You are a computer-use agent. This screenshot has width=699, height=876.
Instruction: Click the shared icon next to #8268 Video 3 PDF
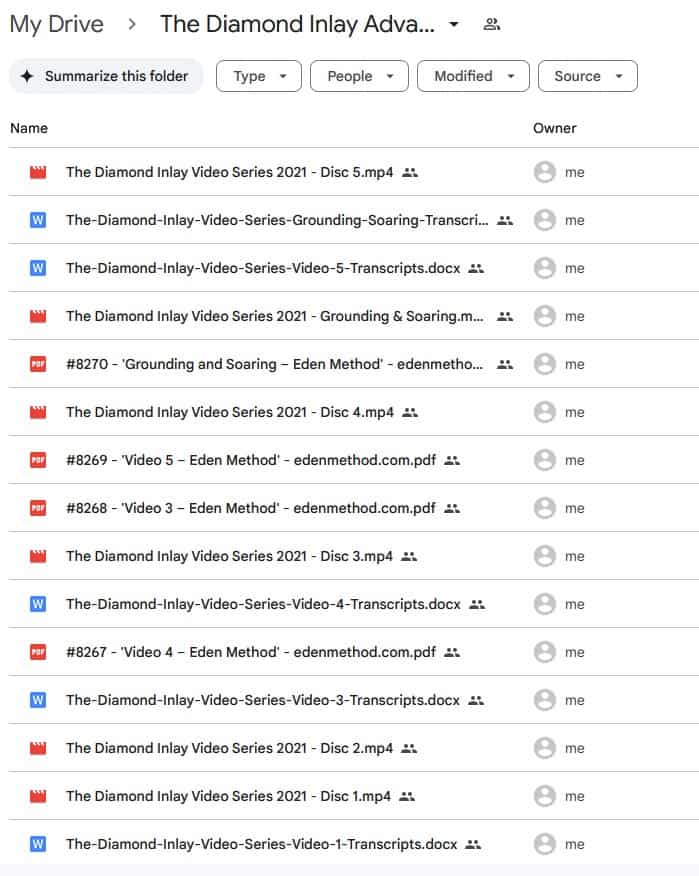click(x=452, y=508)
